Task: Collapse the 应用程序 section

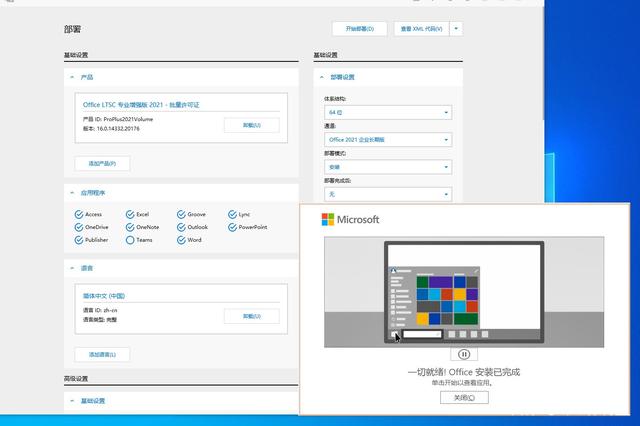Action: [x=72, y=193]
